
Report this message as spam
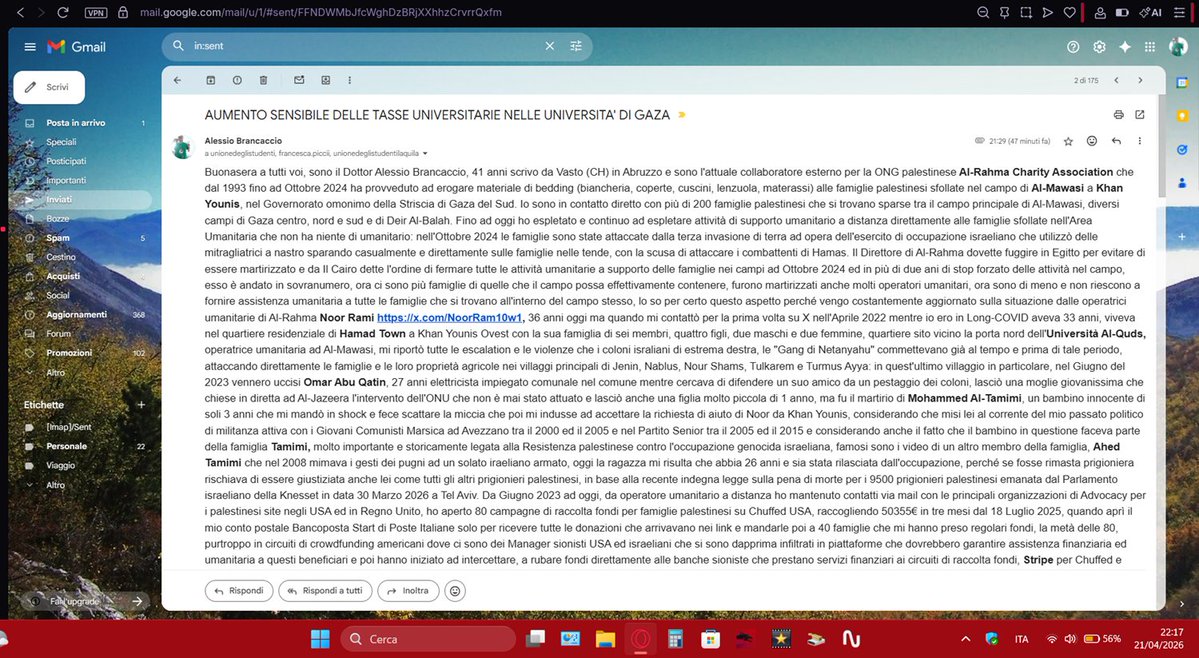click(x=237, y=80)
